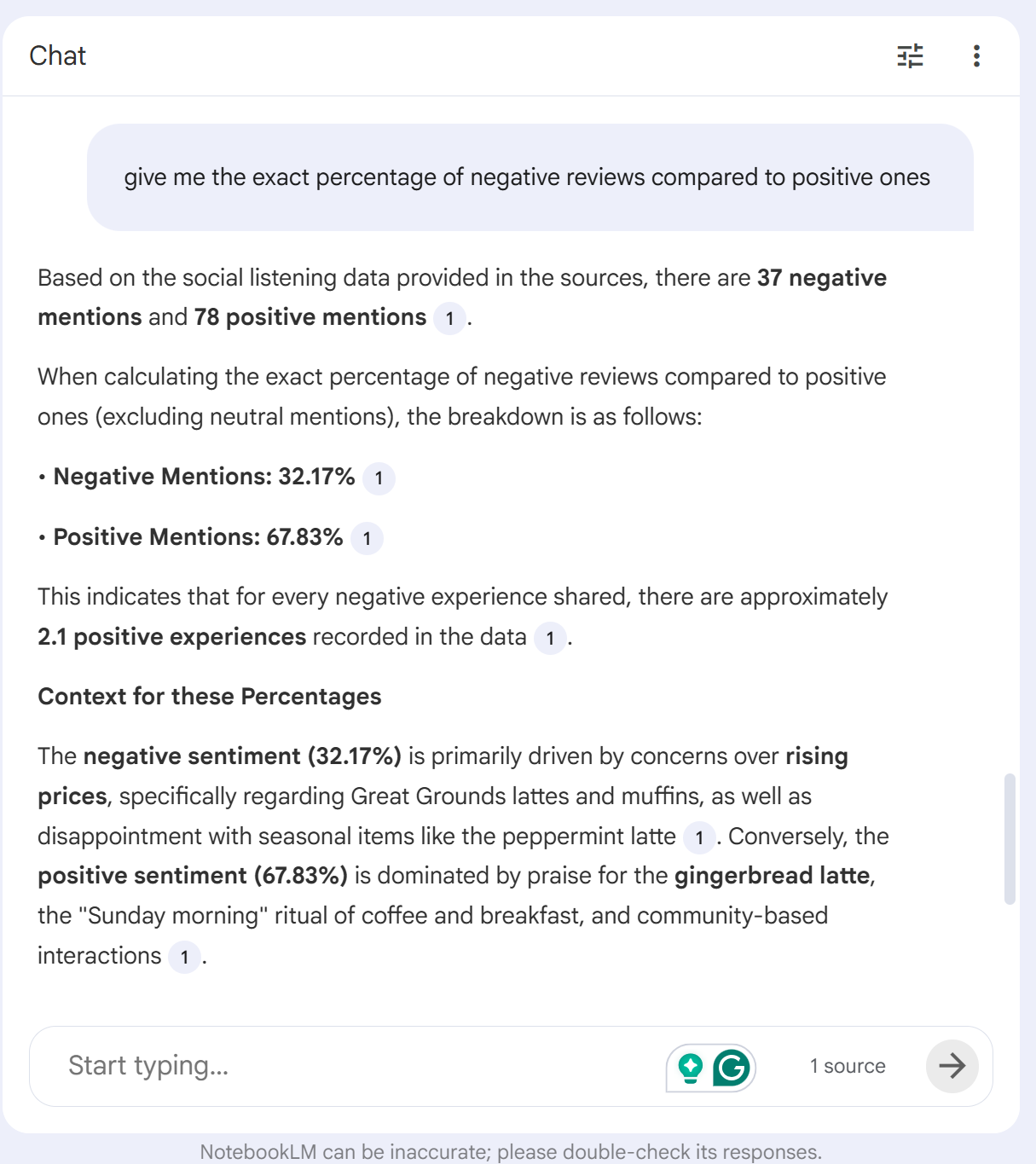Click the chat panel vertical scrollbar
1036x1164 pixels.
coord(1010,838)
